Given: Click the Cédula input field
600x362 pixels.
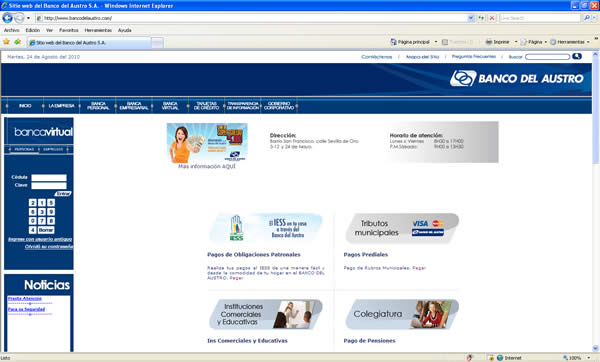Looking at the screenshot, I should click(49, 178).
